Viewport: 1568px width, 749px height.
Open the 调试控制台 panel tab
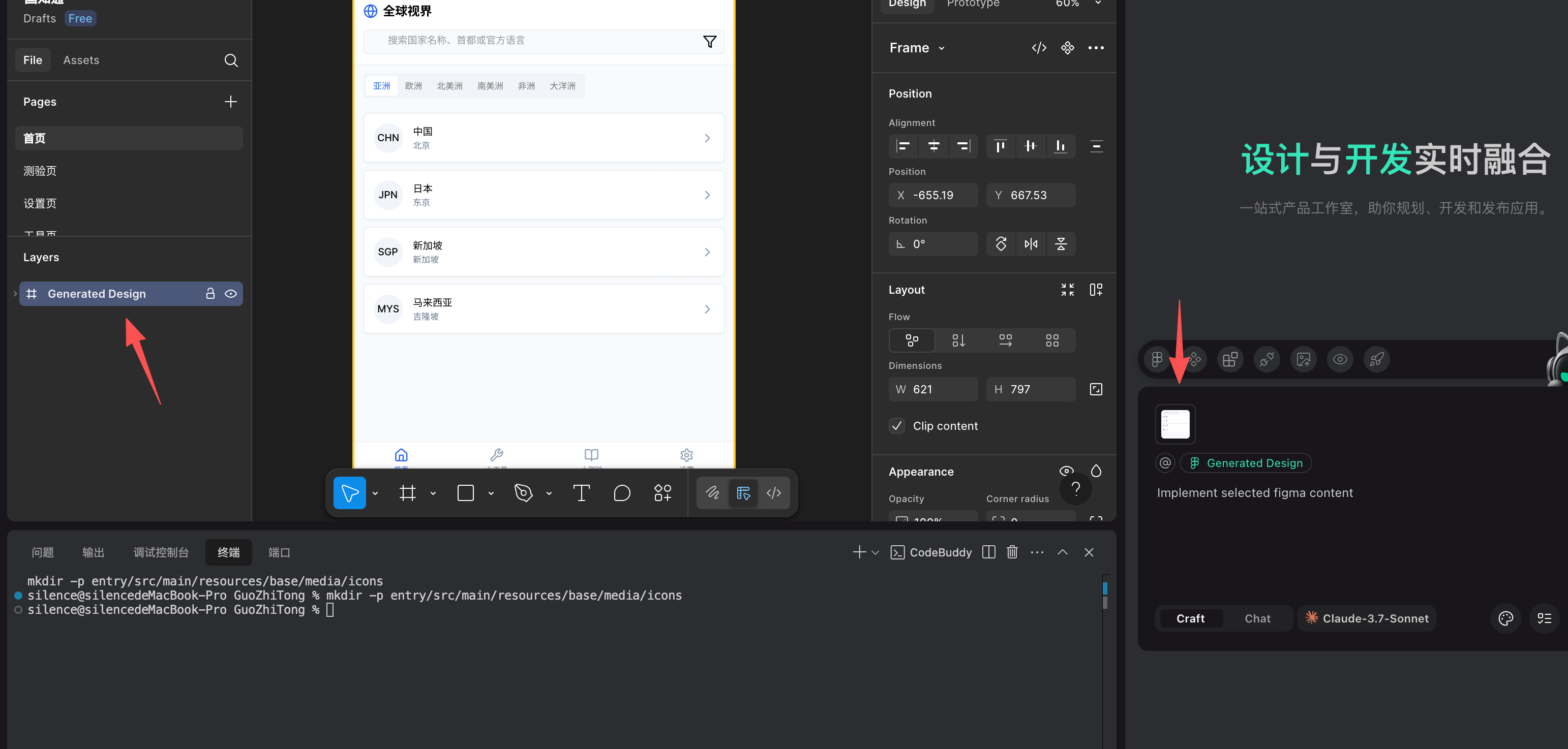[x=161, y=552]
